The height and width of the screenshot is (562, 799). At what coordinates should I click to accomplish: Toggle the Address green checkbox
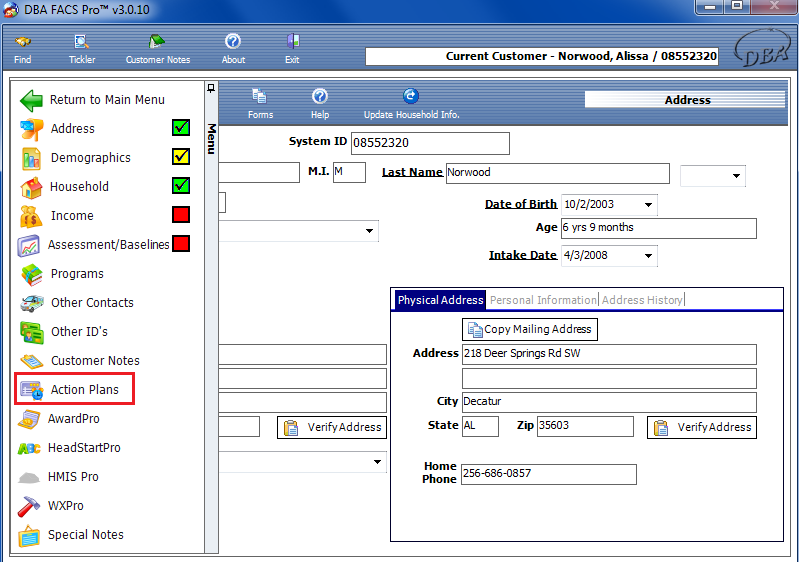tap(181, 127)
